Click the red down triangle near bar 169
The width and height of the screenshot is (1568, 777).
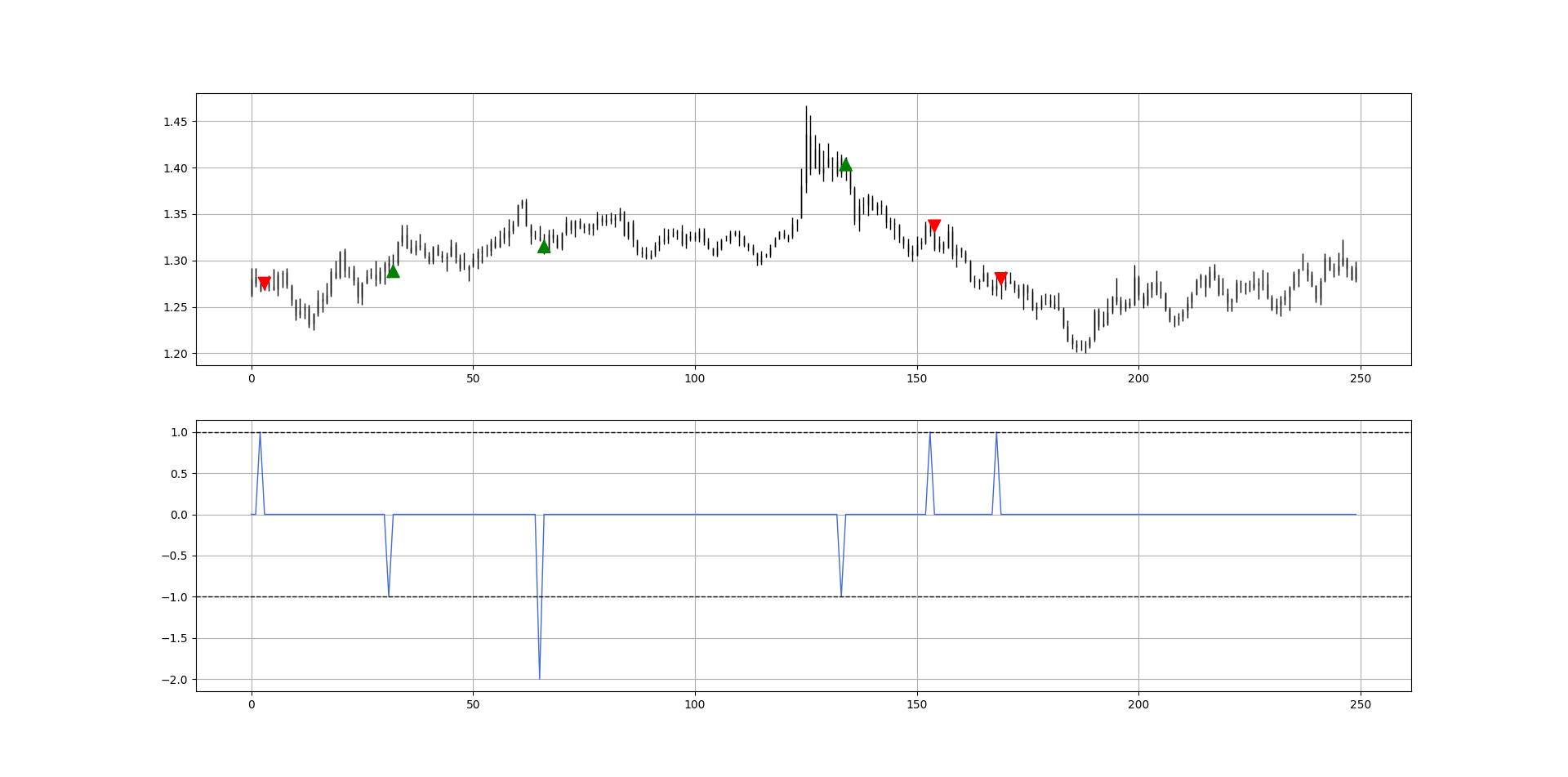(1000, 279)
